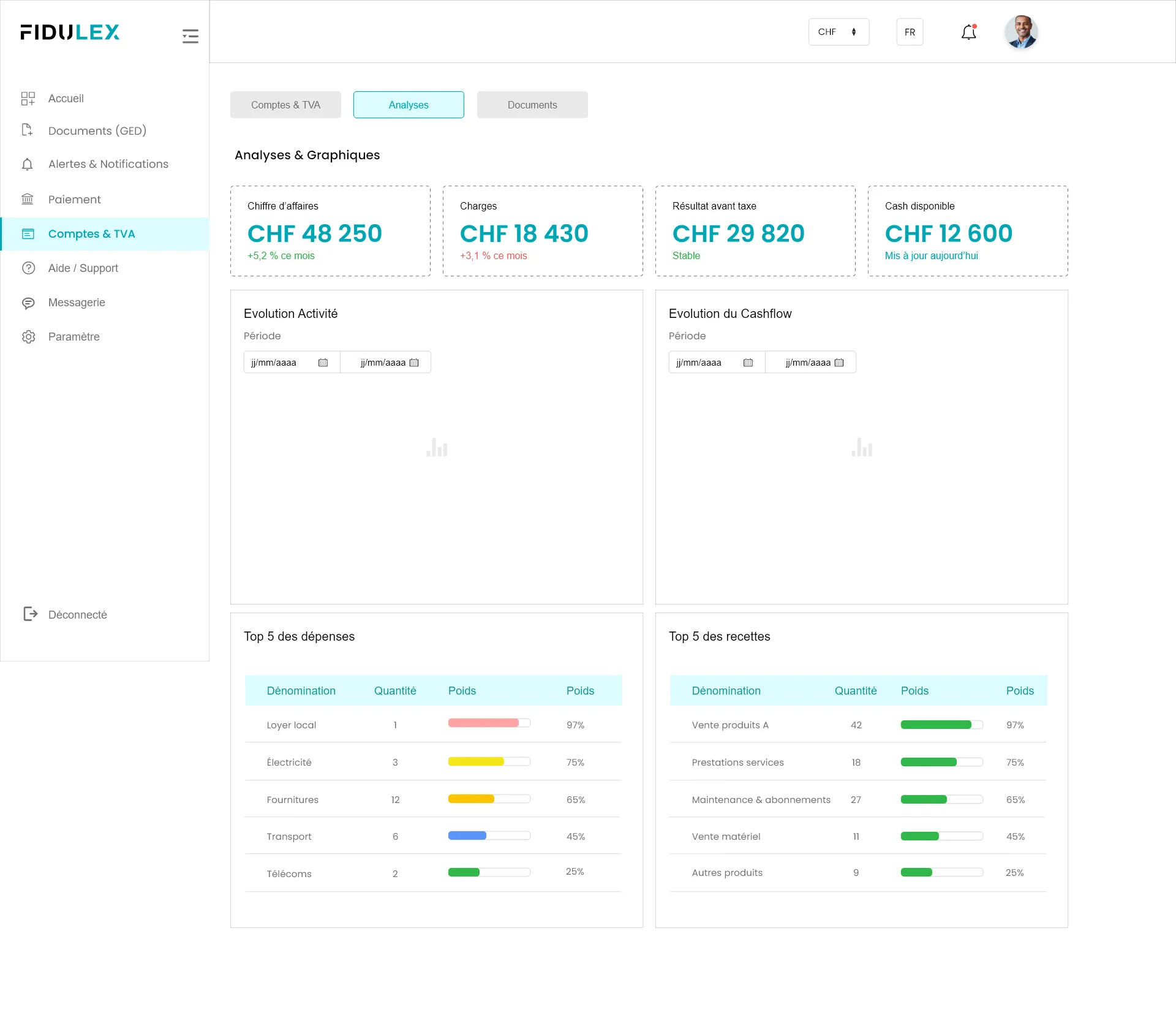Select the Analyses tab
1176x1018 pixels.
click(x=409, y=105)
